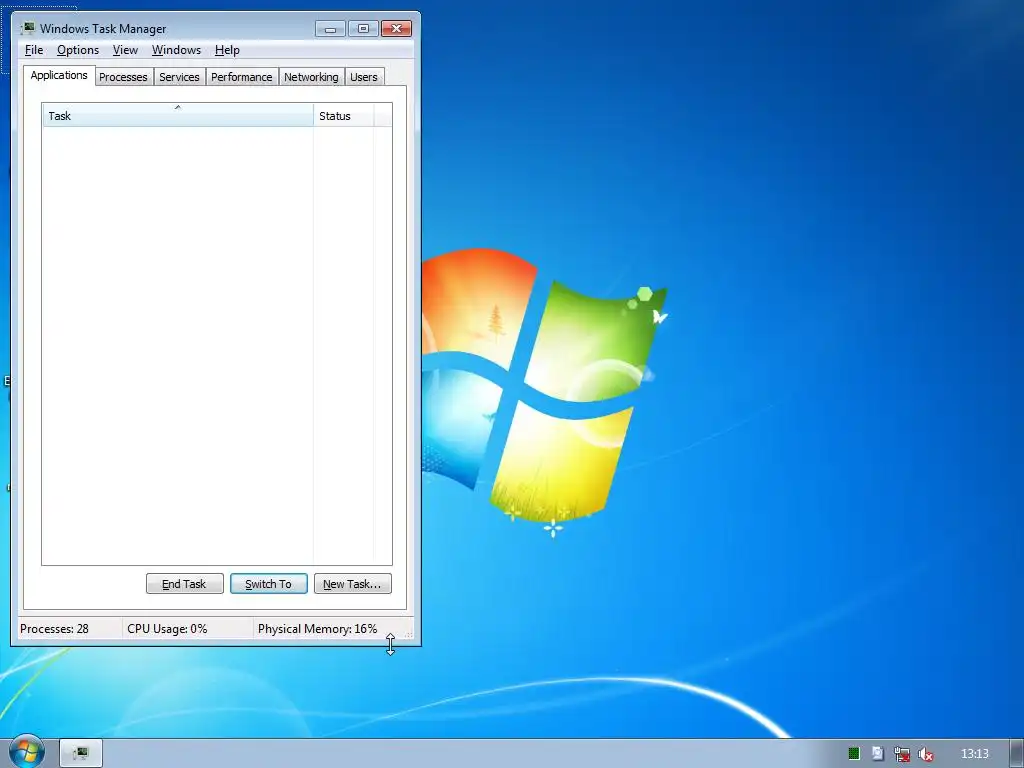This screenshot has width=1024, height=768.
Task: Click the CPU Usage: 0% status text
Action: coord(167,629)
